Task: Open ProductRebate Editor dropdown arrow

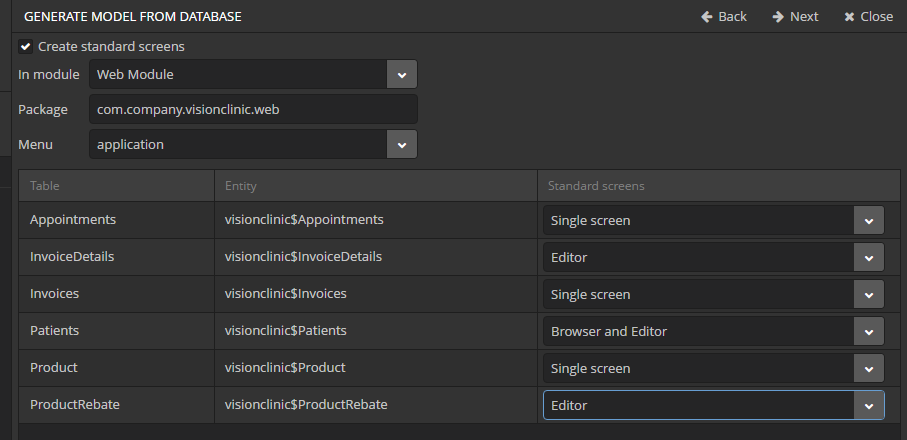Action: tap(868, 406)
